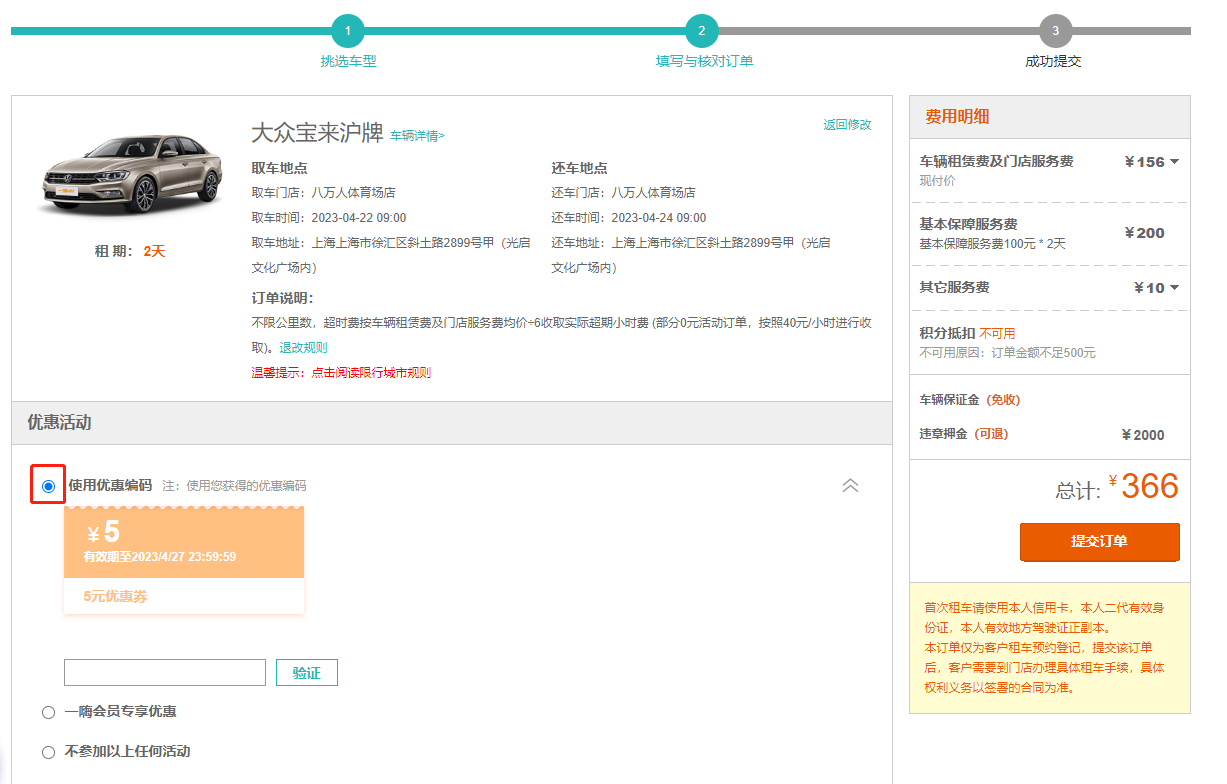Viewport: 1227px width, 784px height.
Task: Open 车辆详情 link
Action: tap(417, 136)
